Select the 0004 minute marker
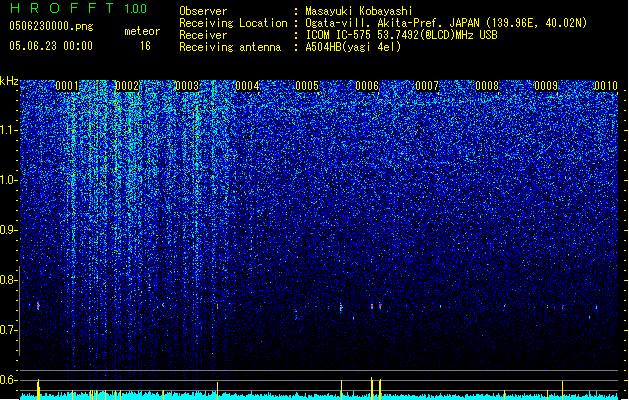Image resolution: width=629 pixels, height=400 pixels. click(247, 86)
